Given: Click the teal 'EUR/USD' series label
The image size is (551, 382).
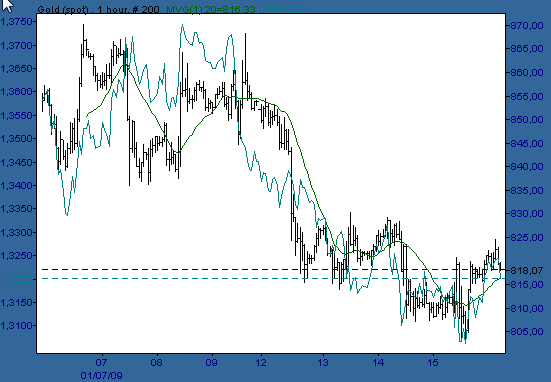Looking at the screenshot, I should (284, 9).
